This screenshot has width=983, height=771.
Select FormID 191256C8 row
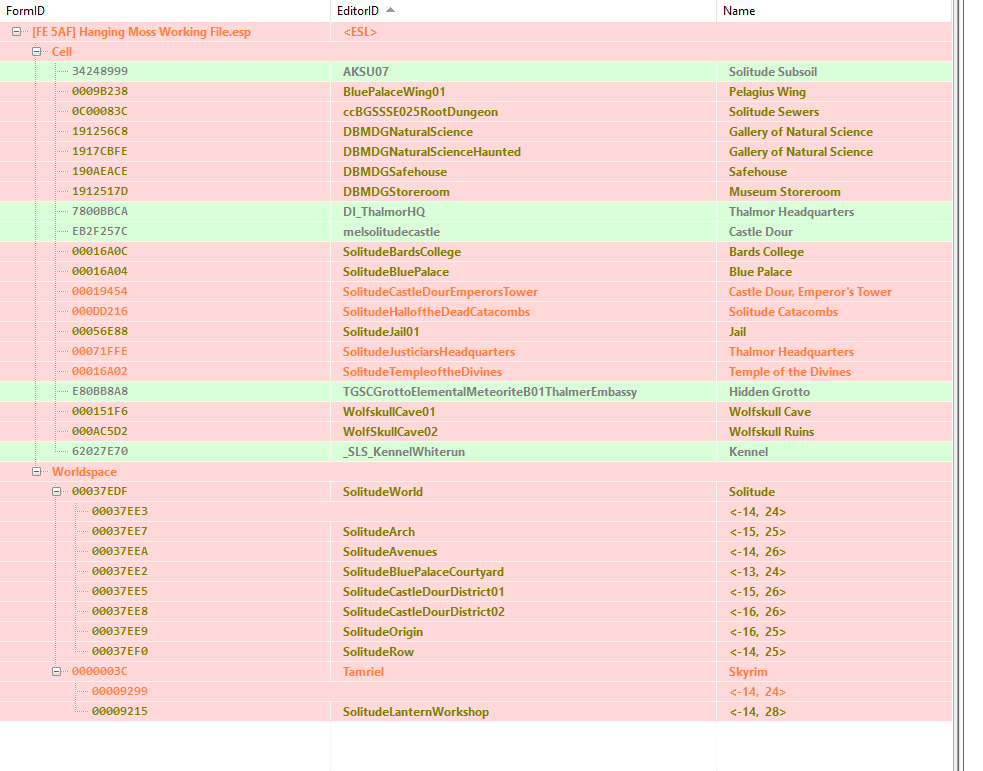coord(476,132)
